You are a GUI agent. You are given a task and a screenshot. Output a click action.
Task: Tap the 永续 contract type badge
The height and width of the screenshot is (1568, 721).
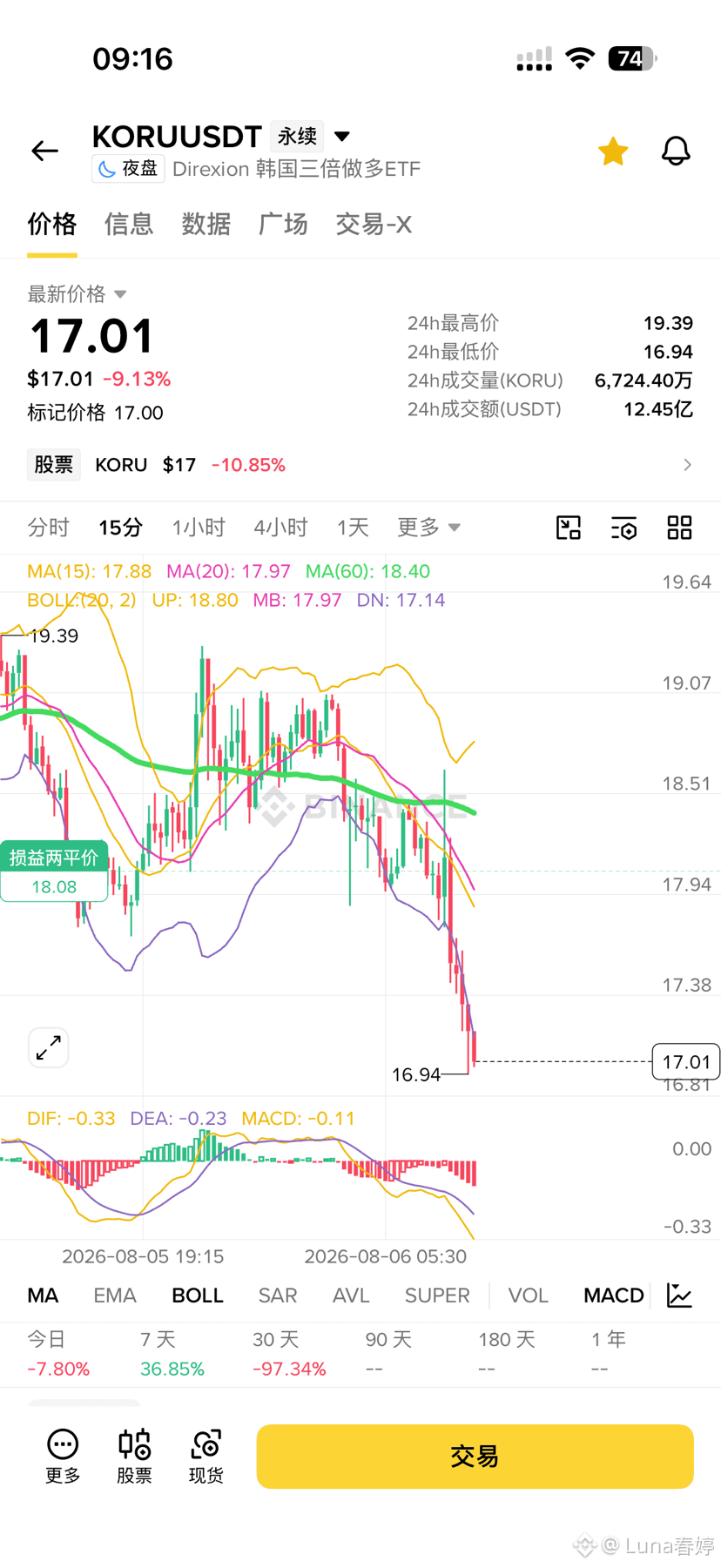coord(297,137)
